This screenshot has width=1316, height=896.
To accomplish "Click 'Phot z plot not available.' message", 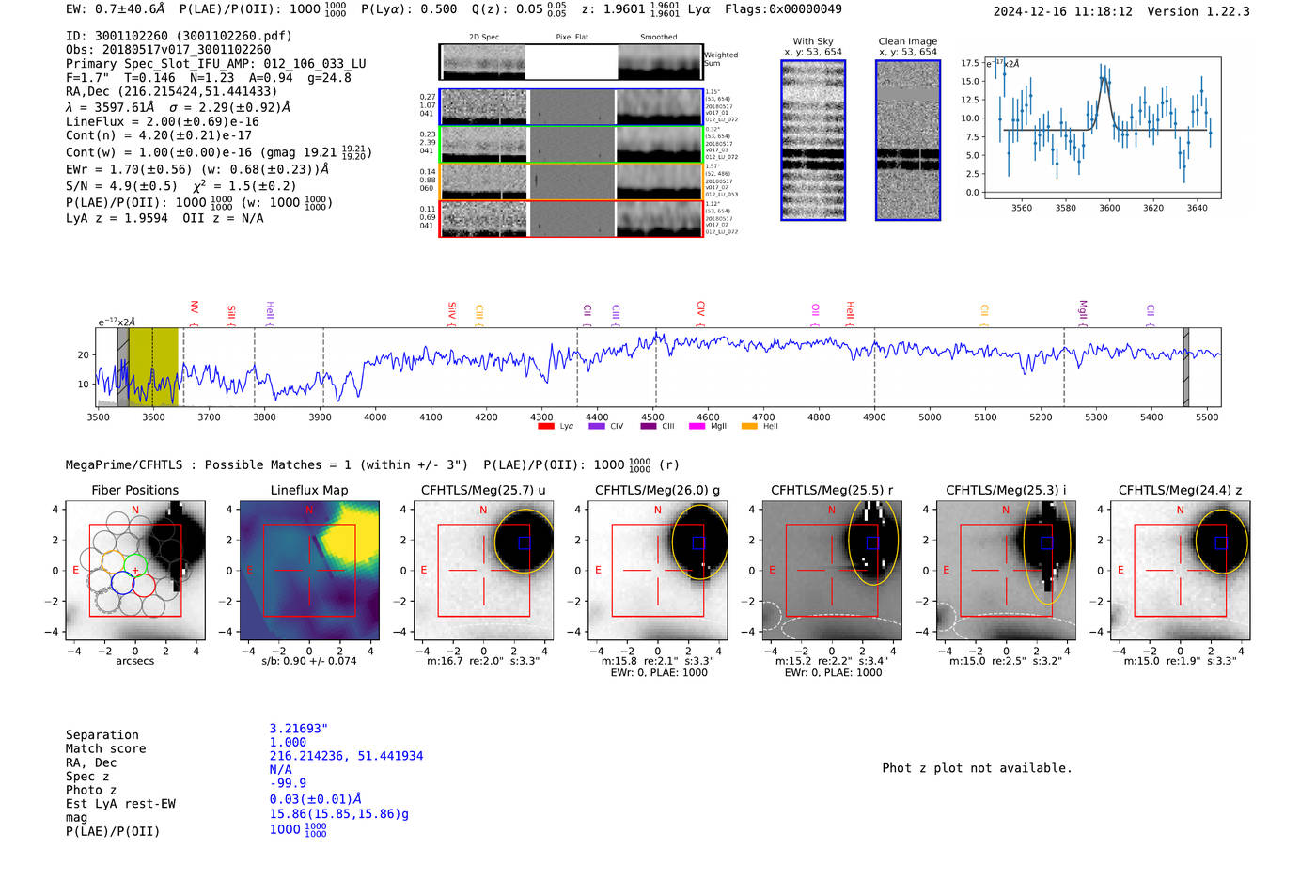I will (977, 768).
